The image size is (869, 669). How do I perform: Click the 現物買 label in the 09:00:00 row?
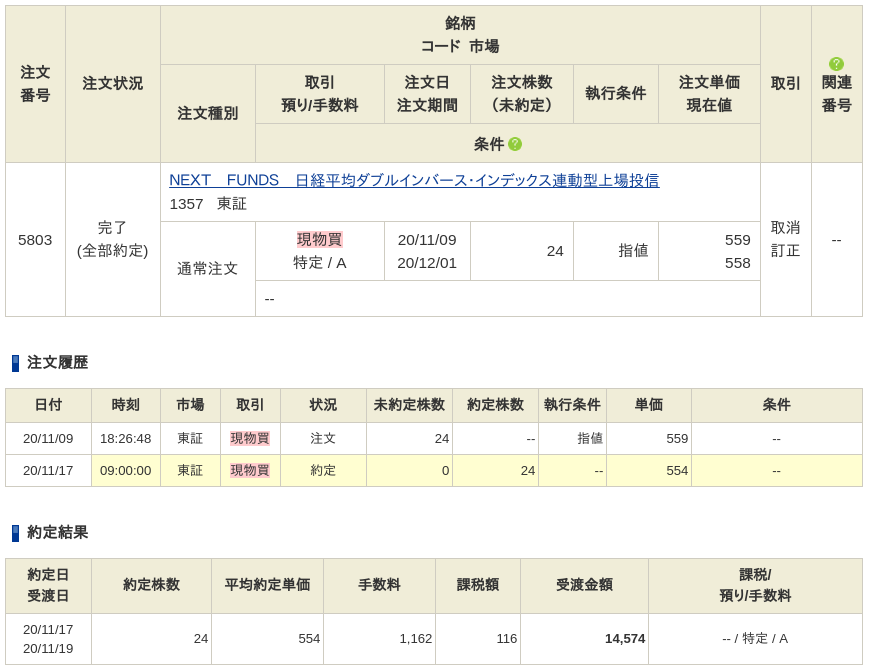pos(250,471)
